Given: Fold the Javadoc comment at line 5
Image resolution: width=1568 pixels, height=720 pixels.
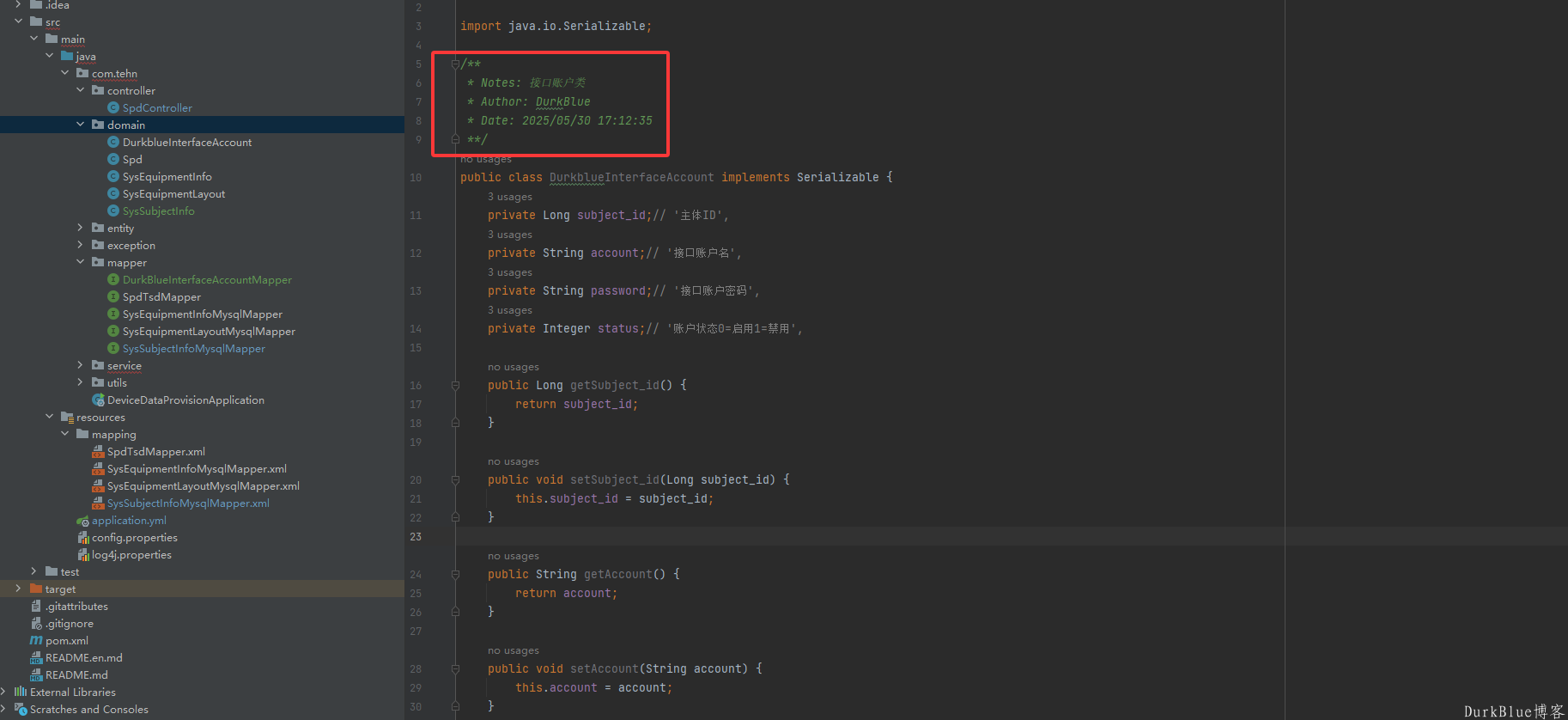Looking at the screenshot, I should (x=455, y=64).
